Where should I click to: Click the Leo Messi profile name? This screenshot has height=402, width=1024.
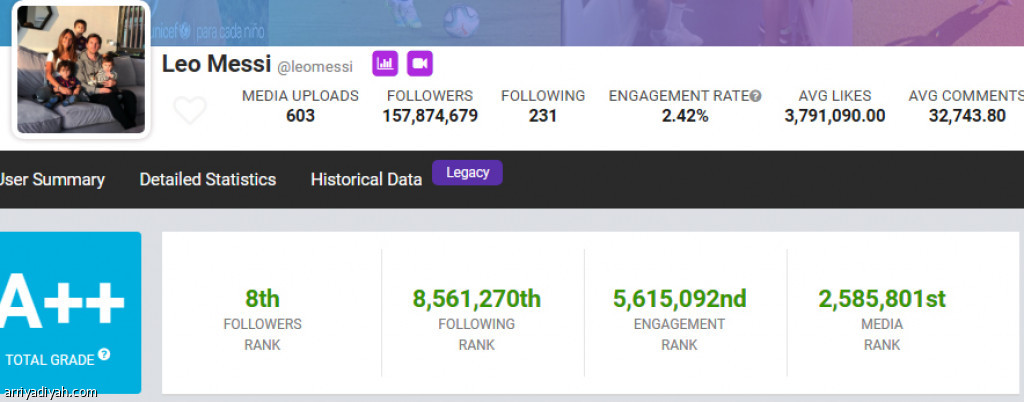click(216, 64)
